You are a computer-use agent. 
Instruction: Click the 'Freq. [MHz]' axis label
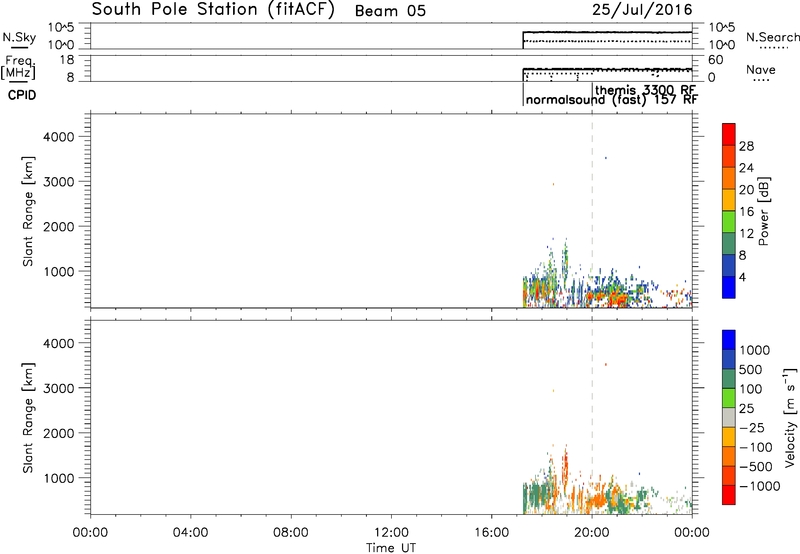pyautogui.click(x=19, y=68)
